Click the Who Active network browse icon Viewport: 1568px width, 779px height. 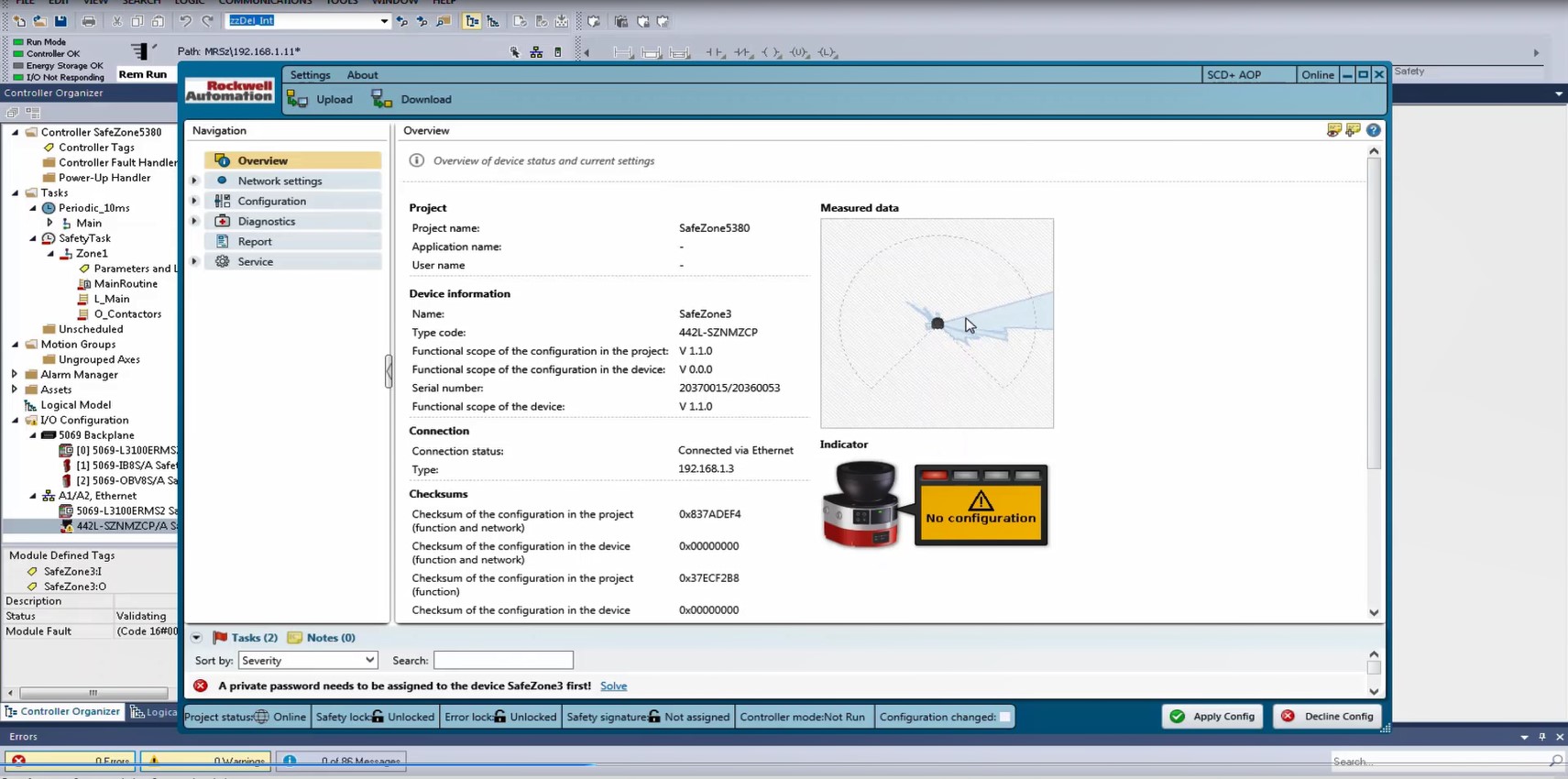[x=536, y=52]
